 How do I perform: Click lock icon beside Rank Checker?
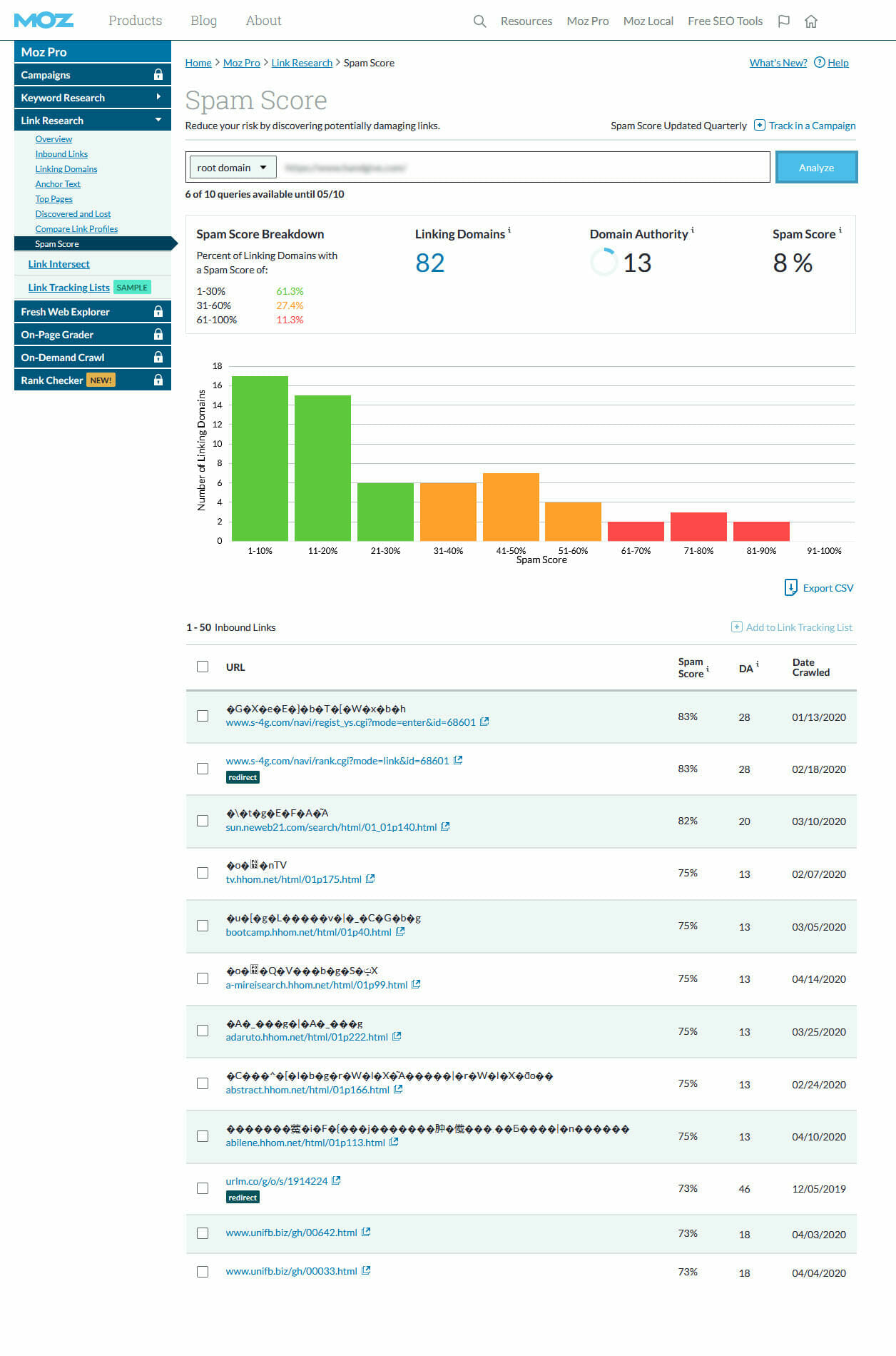(158, 380)
